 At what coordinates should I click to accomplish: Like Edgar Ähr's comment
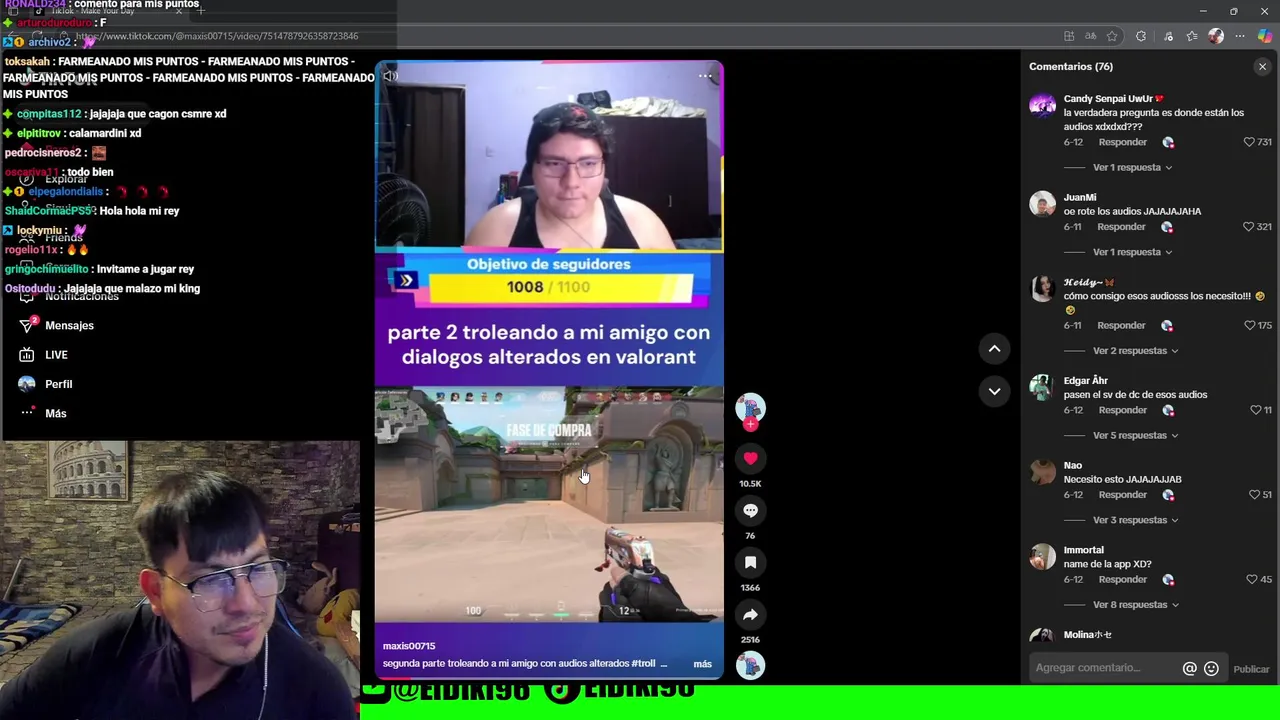[x=1255, y=410]
